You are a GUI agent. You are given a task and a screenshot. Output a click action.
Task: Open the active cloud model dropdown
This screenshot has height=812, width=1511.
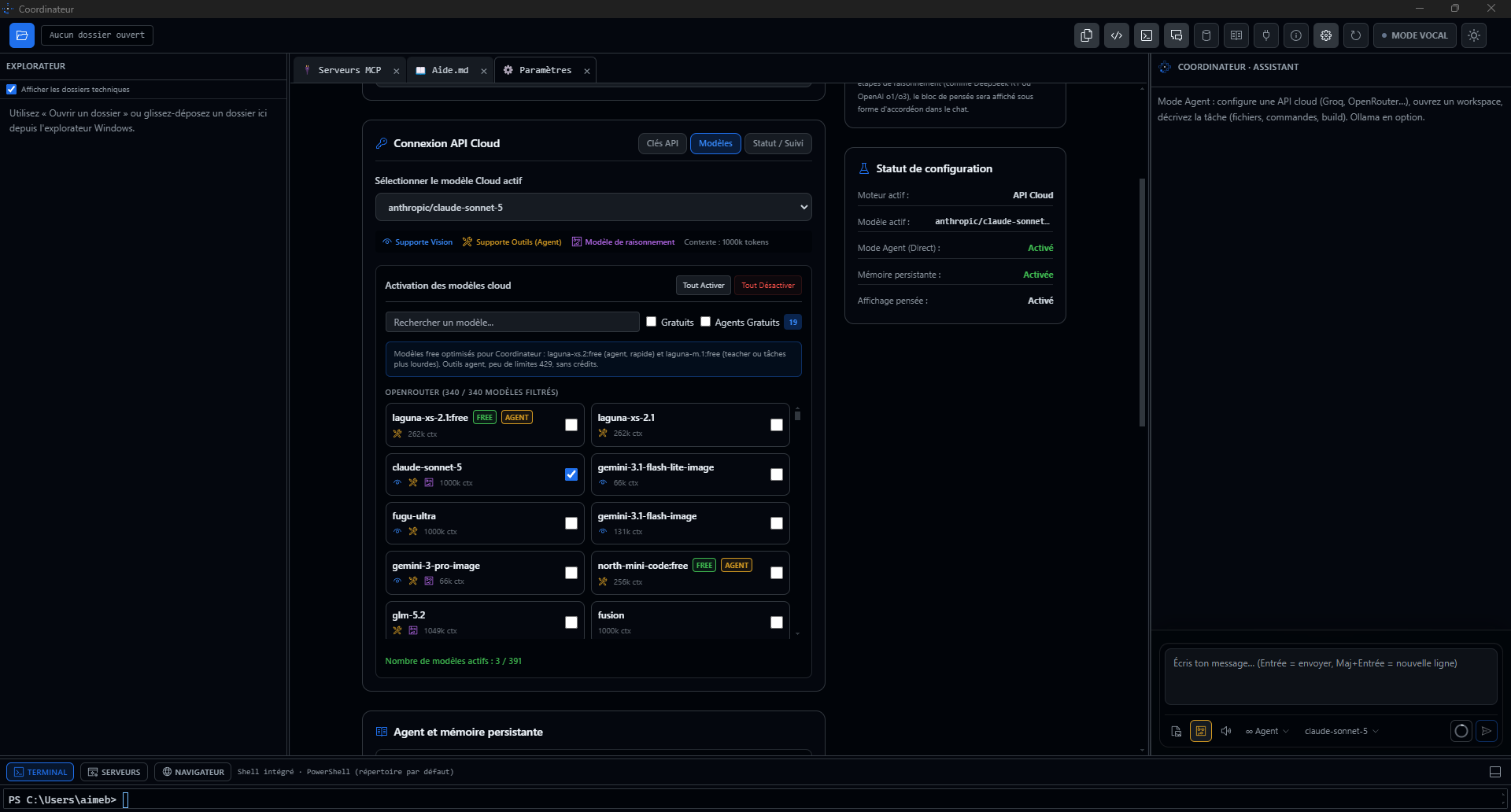tap(593, 208)
